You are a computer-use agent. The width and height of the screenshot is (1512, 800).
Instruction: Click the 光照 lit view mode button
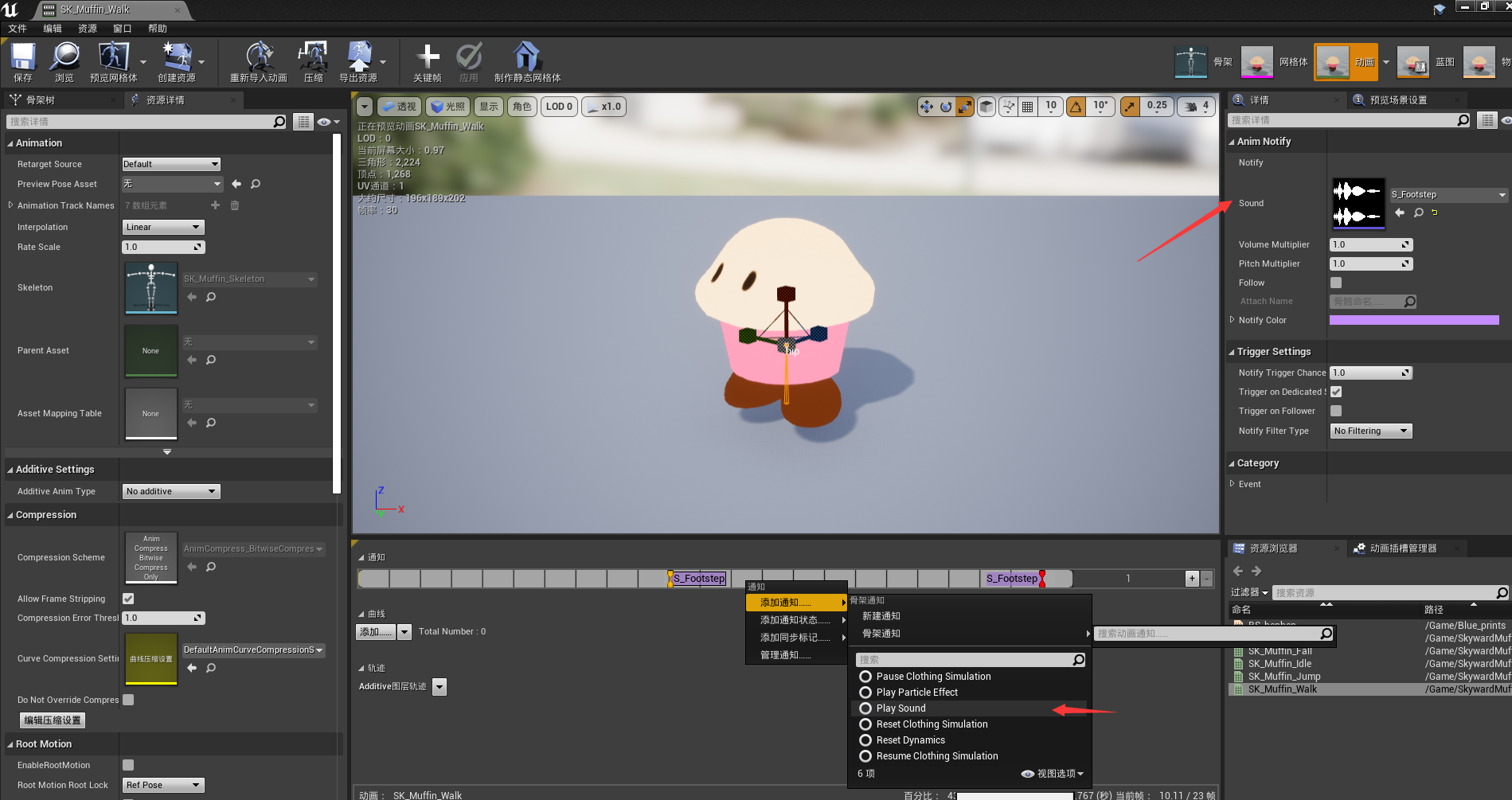tap(447, 107)
